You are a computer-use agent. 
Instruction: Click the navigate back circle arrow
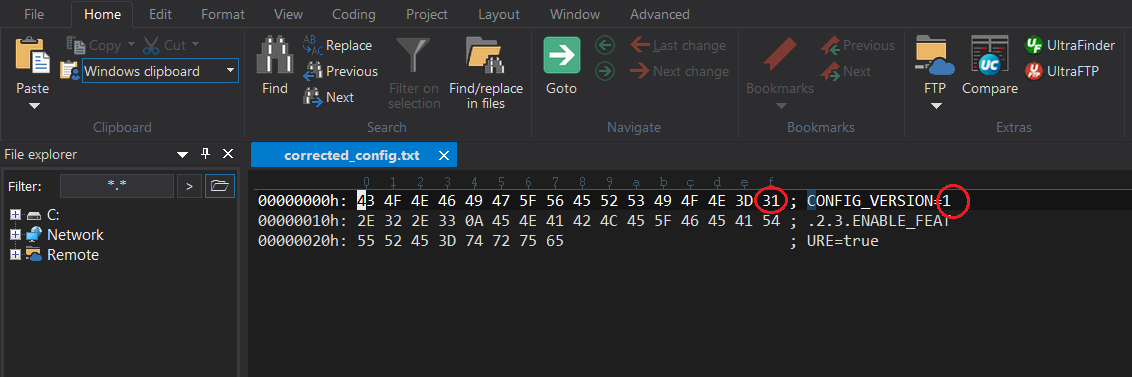[x=604, y=46]
